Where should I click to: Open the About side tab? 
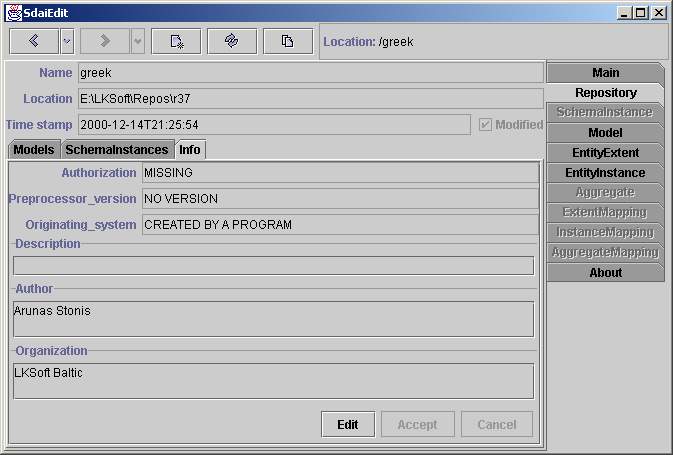[x=605, y=273]
